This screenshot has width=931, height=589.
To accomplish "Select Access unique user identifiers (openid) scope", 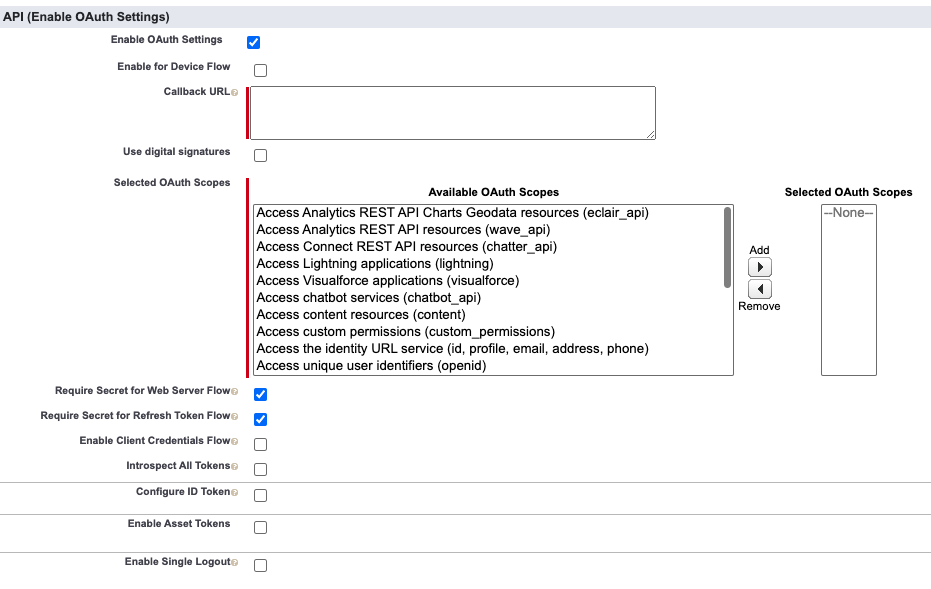I will pos(370,366).
